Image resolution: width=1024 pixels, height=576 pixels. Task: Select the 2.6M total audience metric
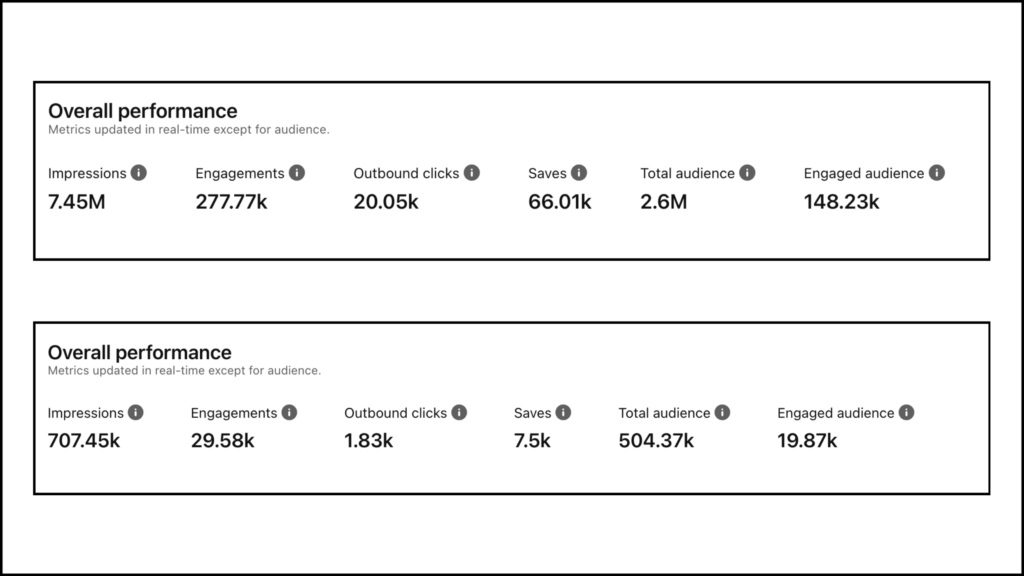664,201
